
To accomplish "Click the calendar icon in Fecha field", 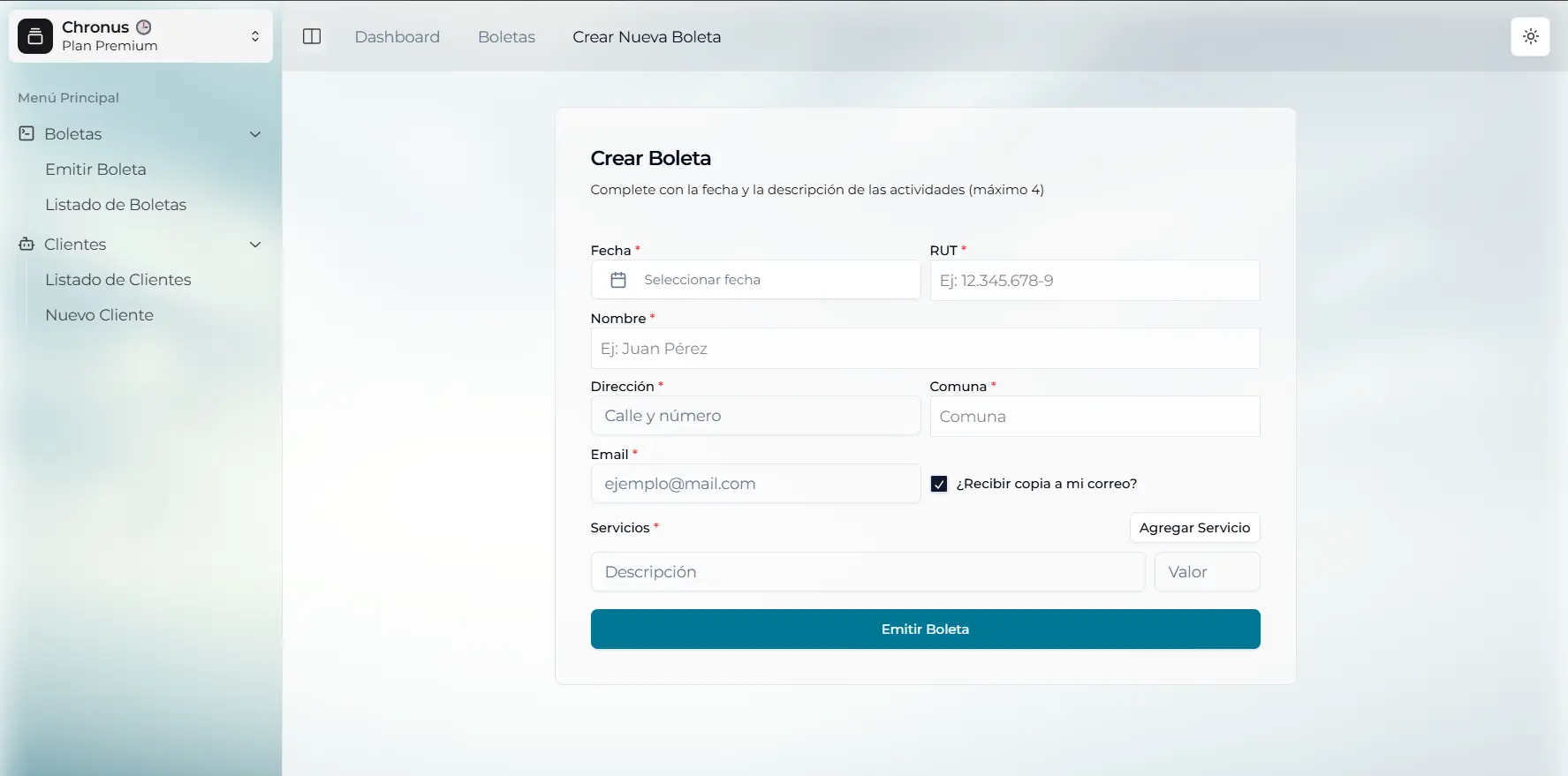I will pos(618,280).
